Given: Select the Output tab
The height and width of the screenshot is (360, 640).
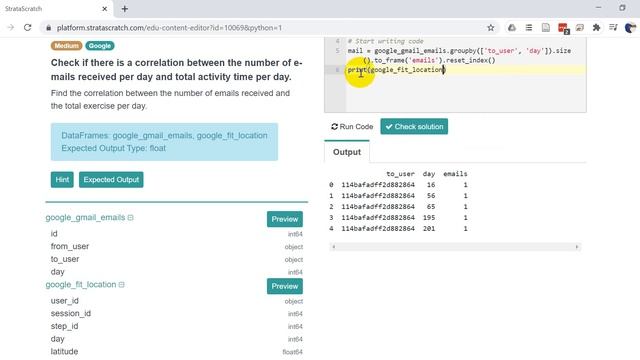Looking at the screenshot, I should point(347,152).
